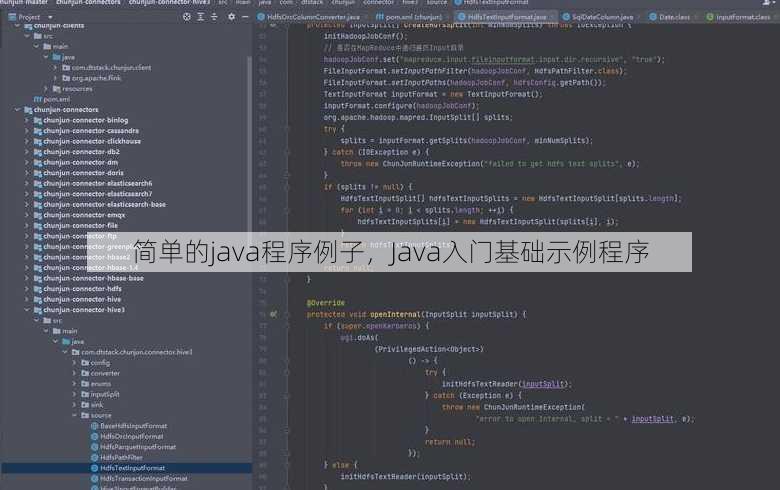Click initHadoopJobConf() call in editor
The width and height of the screenshot is (780, 490).
[365, 36]
